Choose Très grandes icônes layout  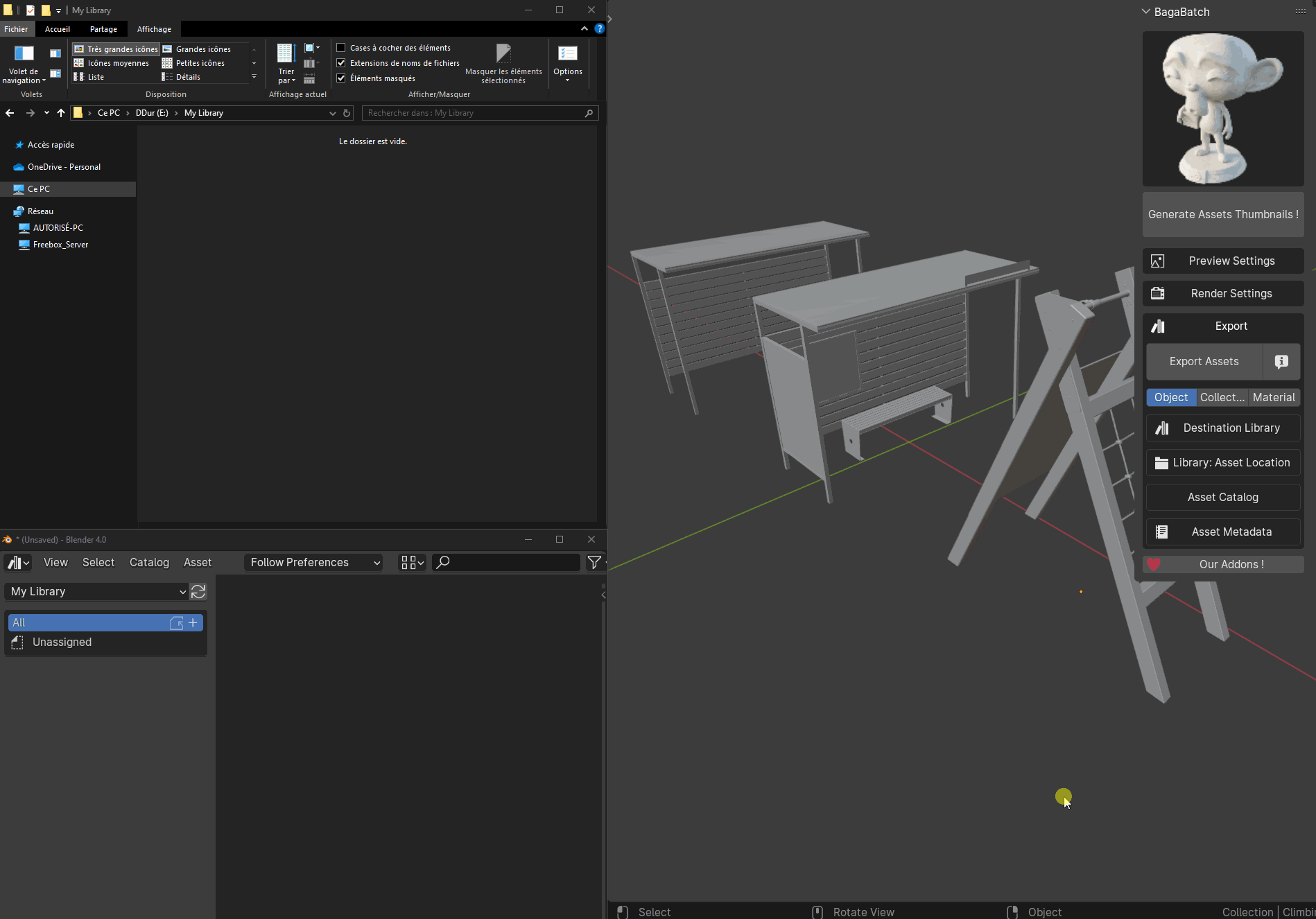point(116,49)
